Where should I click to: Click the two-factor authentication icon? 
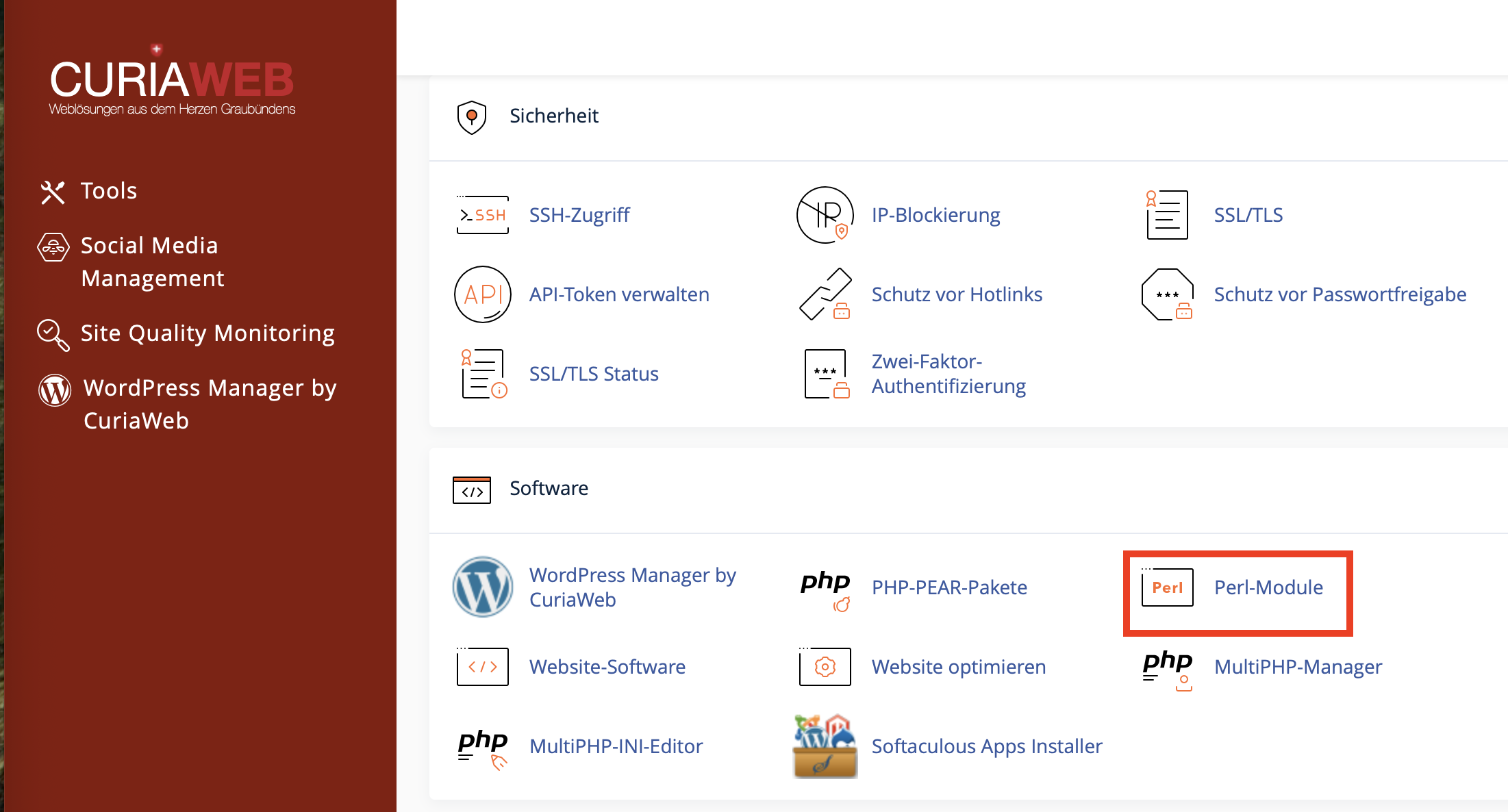click(827, 374)
